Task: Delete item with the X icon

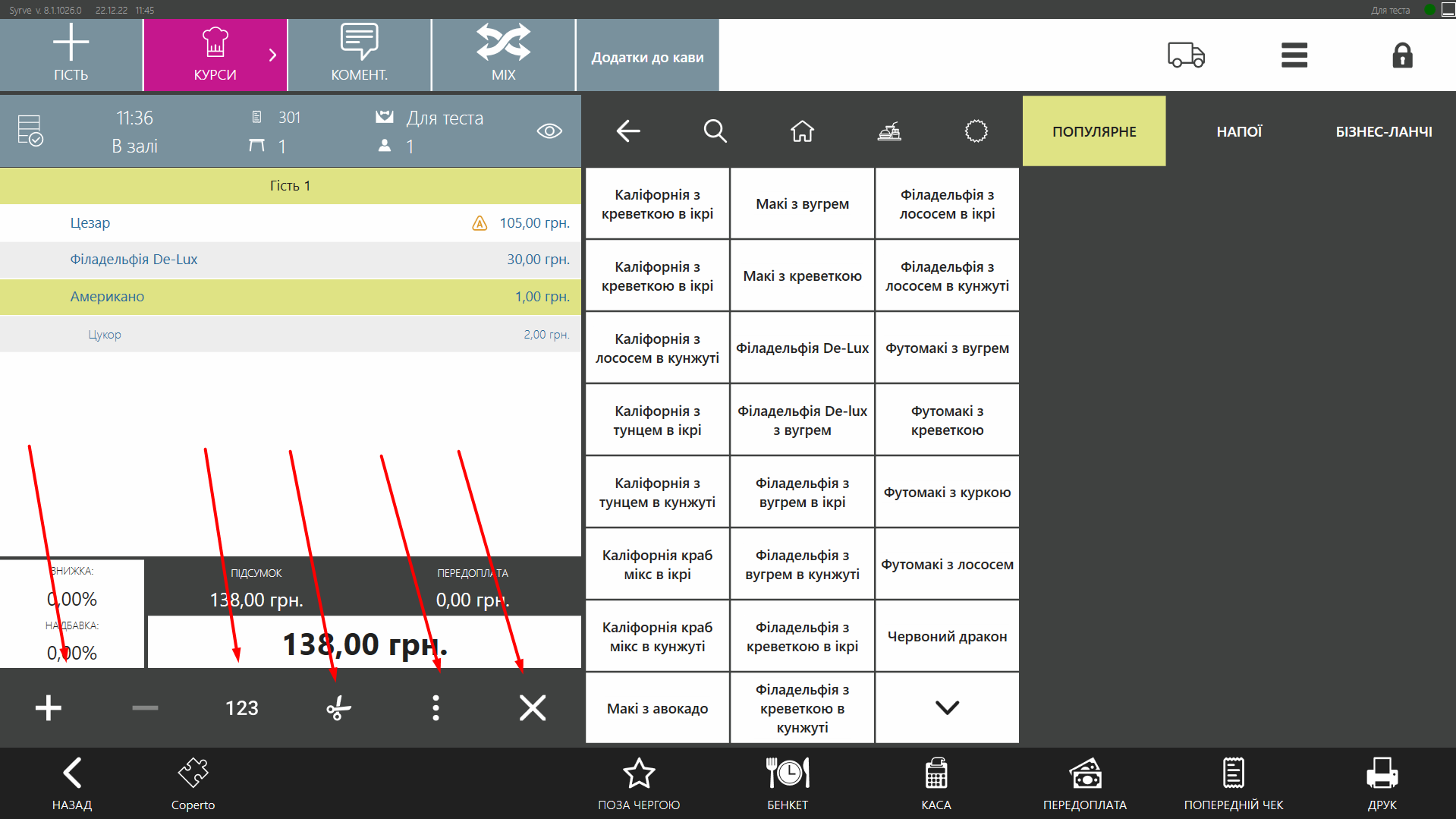Action: coord(533,708)
